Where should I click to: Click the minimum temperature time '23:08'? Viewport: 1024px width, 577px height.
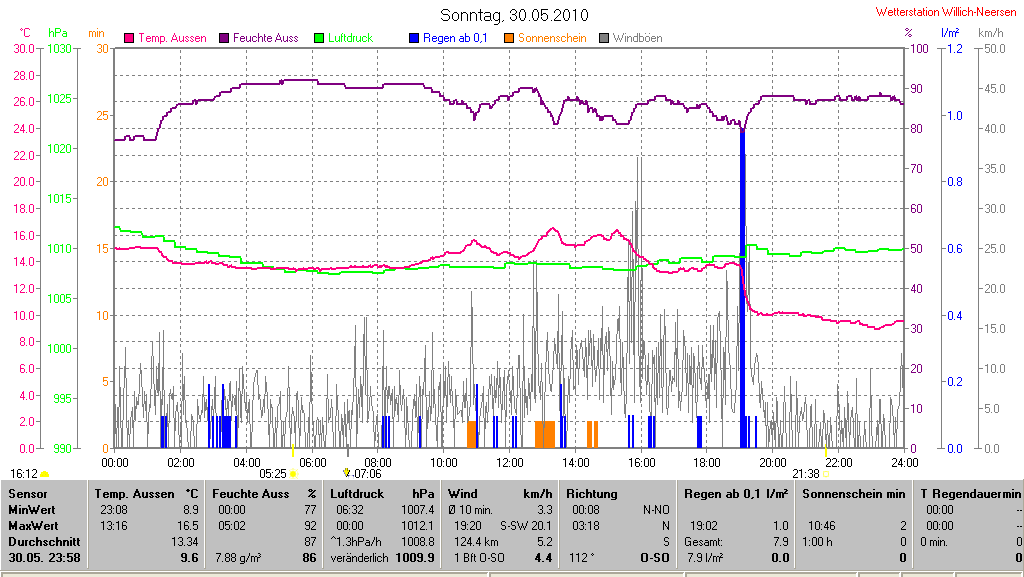point(114,510)
